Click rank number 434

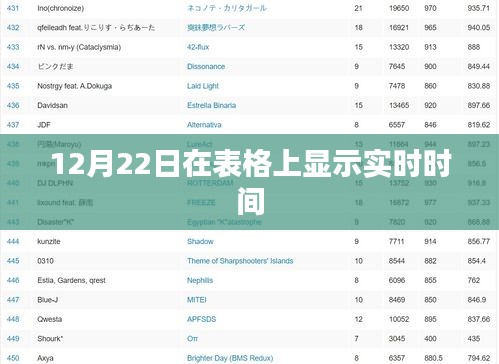tap(13, 66)
